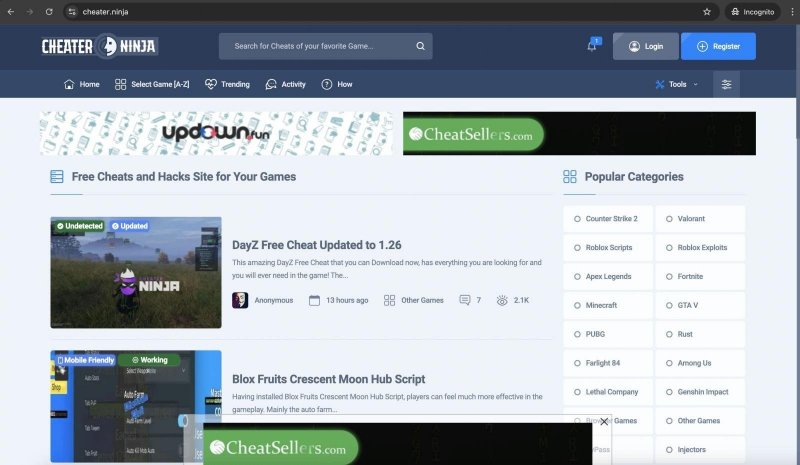The image size is (800, 465).
Task: Click the Cheater Ninja logo
Action: pyautogui.click(x=99, y=46)
